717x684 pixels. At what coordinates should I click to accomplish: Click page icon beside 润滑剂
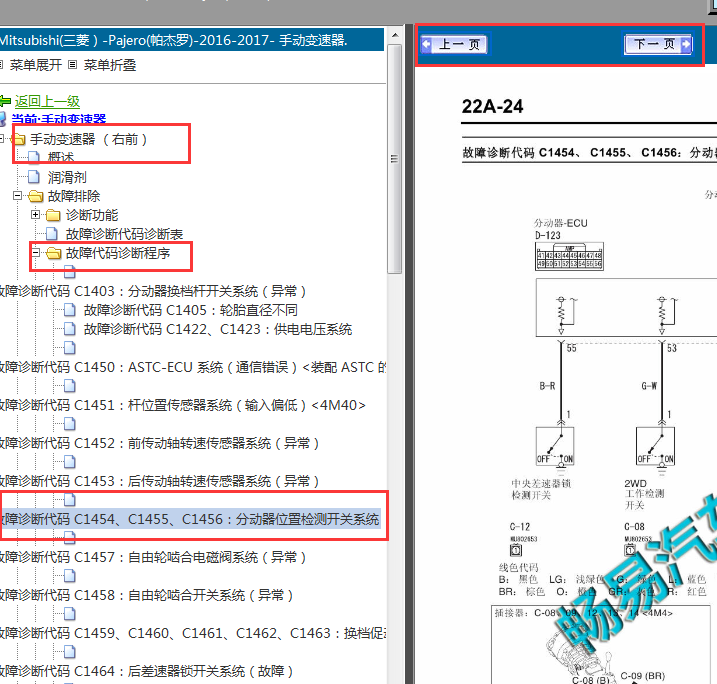[x=34, y=177]
